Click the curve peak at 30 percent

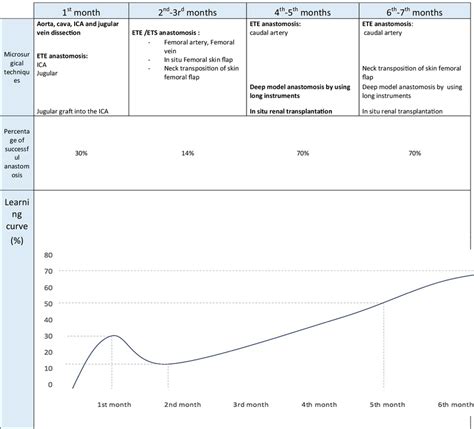[113, 335]
